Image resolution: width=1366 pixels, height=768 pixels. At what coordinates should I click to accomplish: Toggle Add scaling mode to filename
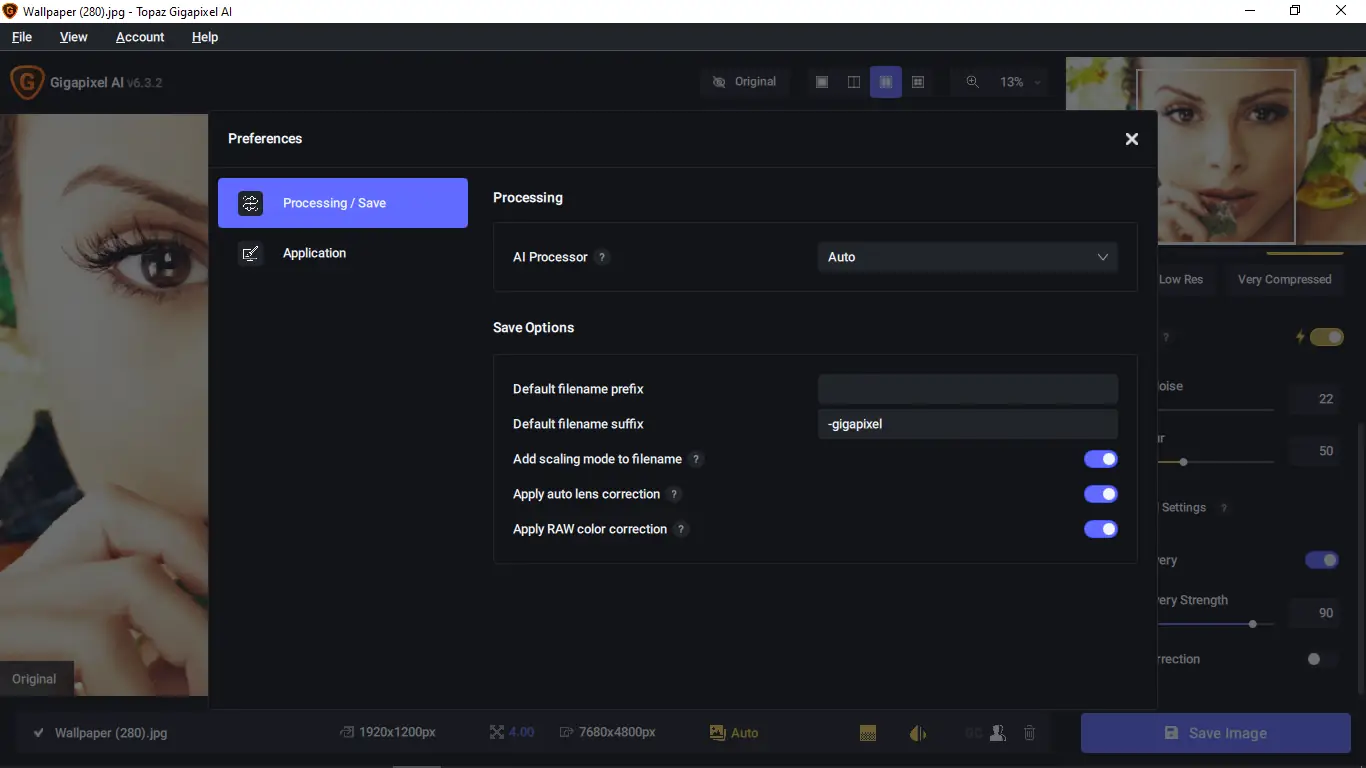point(1101,459)
